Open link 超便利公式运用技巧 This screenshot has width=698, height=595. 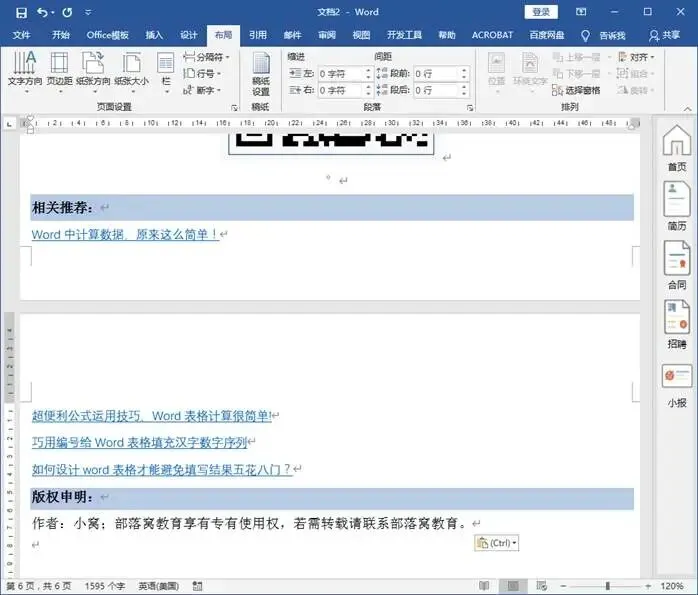151,416
